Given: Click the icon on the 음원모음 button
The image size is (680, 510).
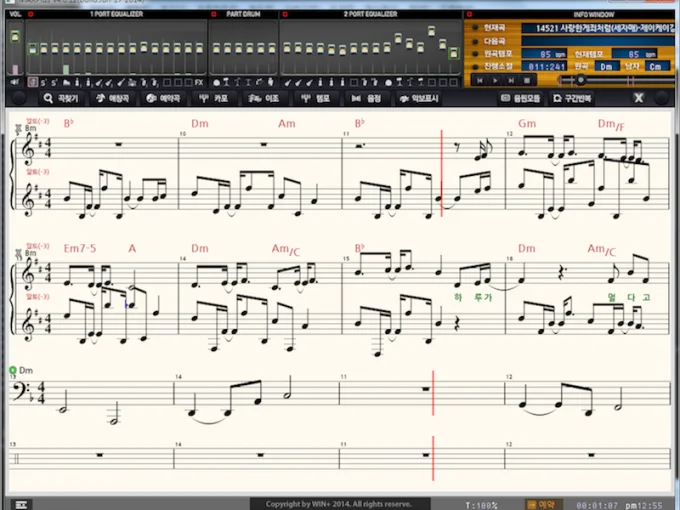Looking at the screenshot, I should [505, 98].
